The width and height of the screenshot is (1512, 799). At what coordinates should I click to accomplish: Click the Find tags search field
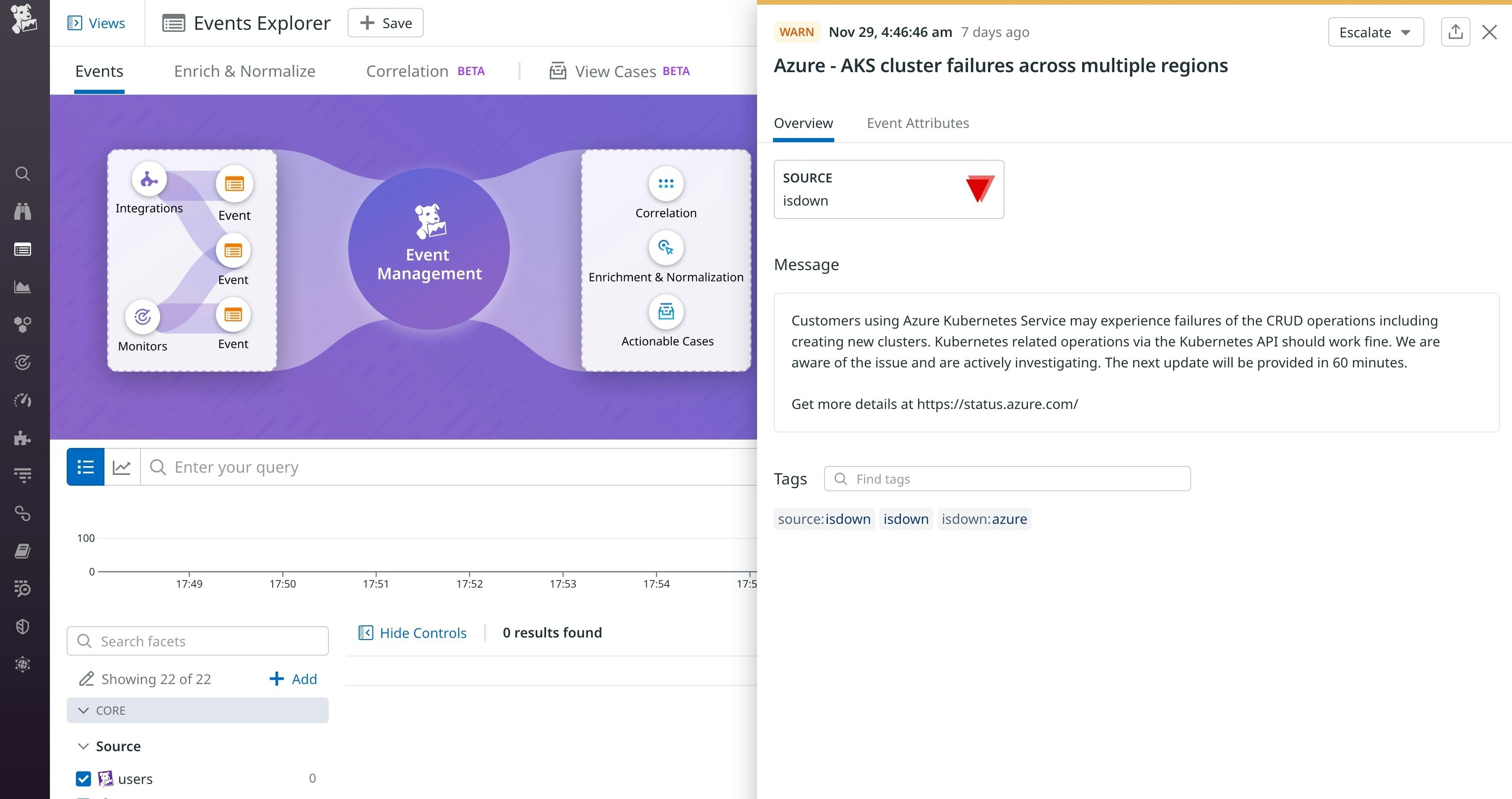click(x=1007, y=479)
